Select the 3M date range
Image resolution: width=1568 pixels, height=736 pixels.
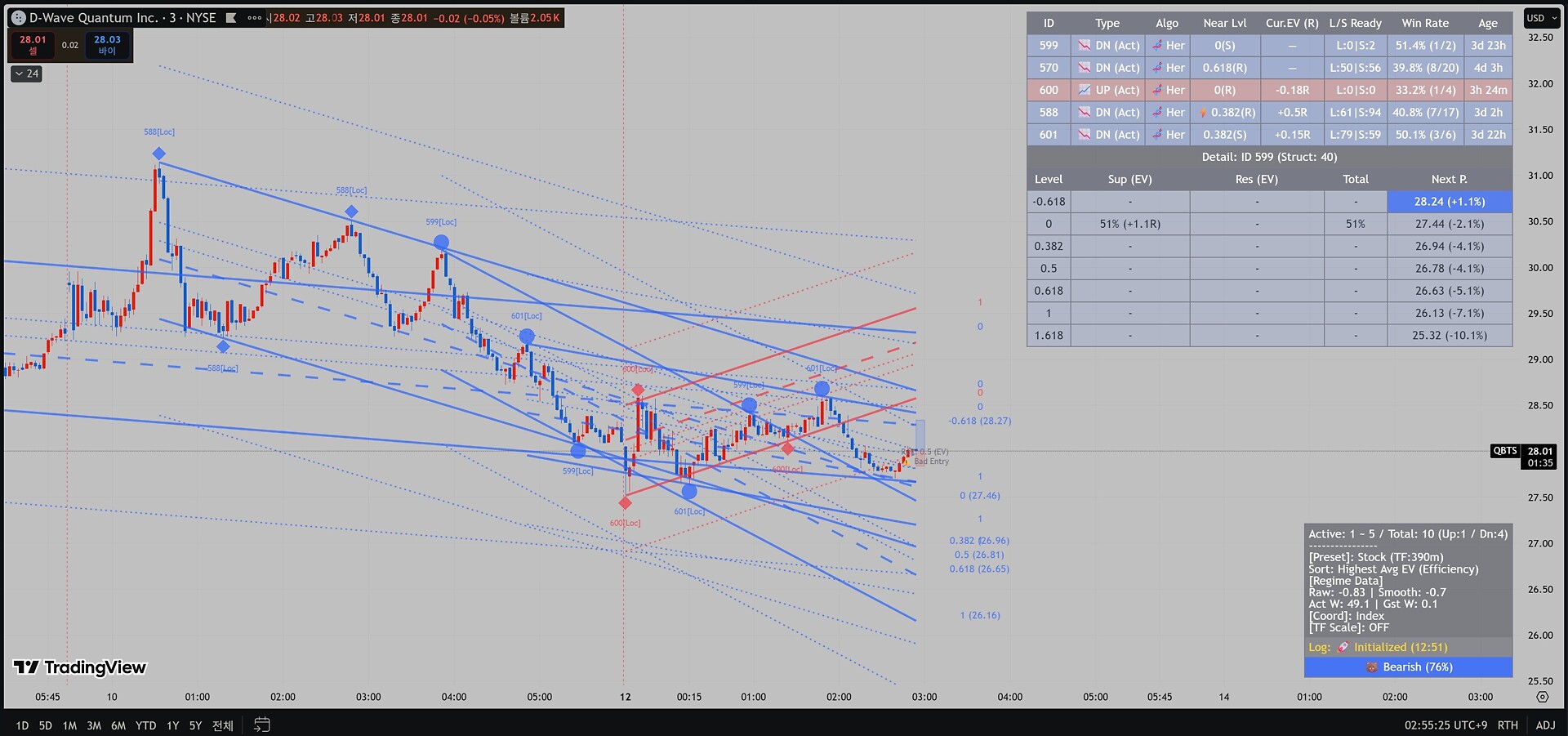[94, 725]
